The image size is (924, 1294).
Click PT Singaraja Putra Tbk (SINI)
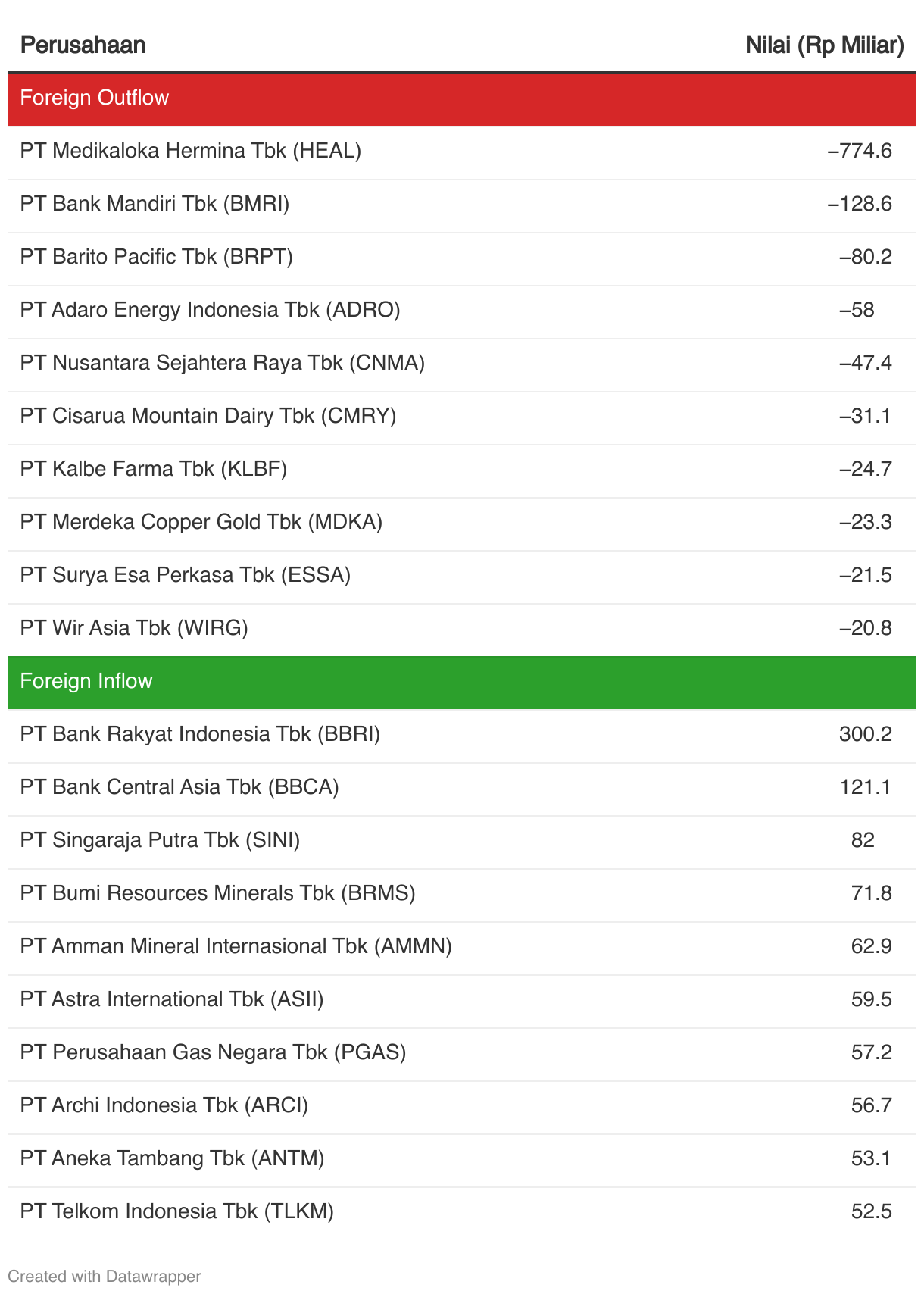pyautogui.click(x=160, y=840)
